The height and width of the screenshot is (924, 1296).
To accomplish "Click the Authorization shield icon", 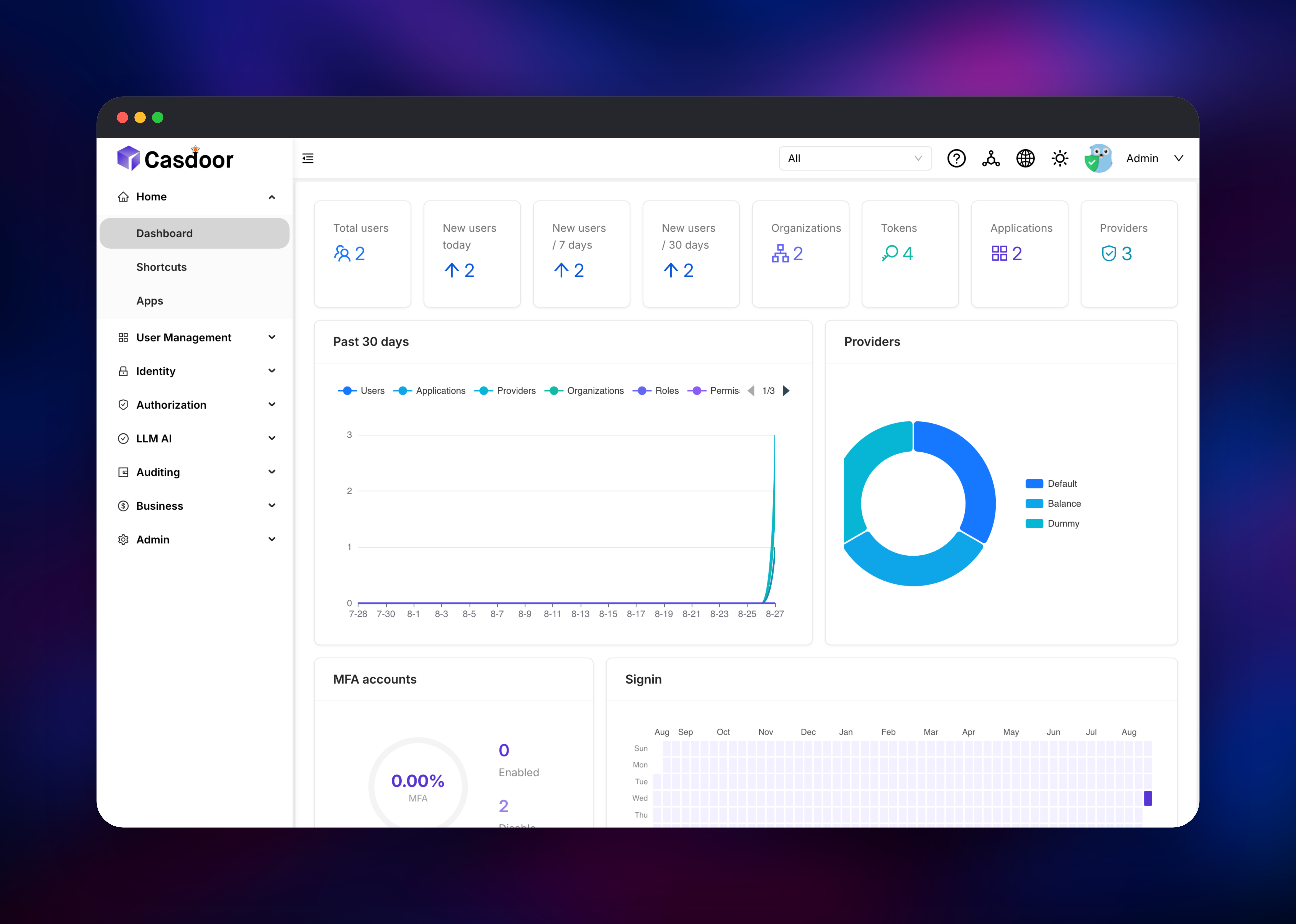I will 123,404.
